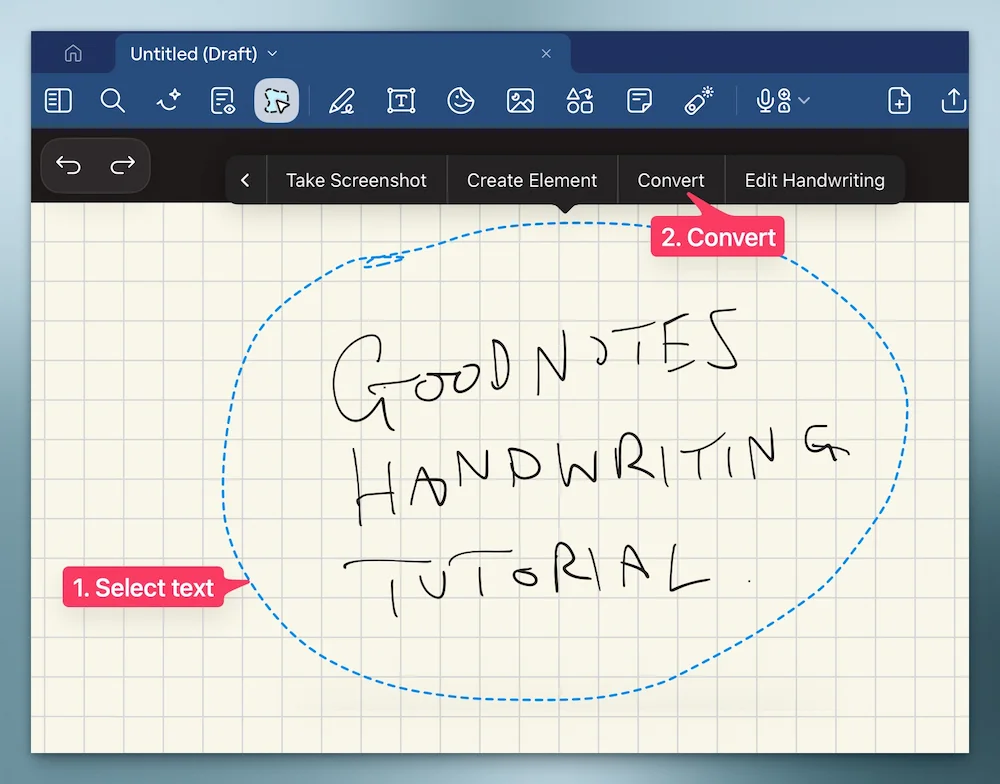Select the Lasso selection tool
1000x784 pixels.
pyautogui.click(x=276, y=100)
